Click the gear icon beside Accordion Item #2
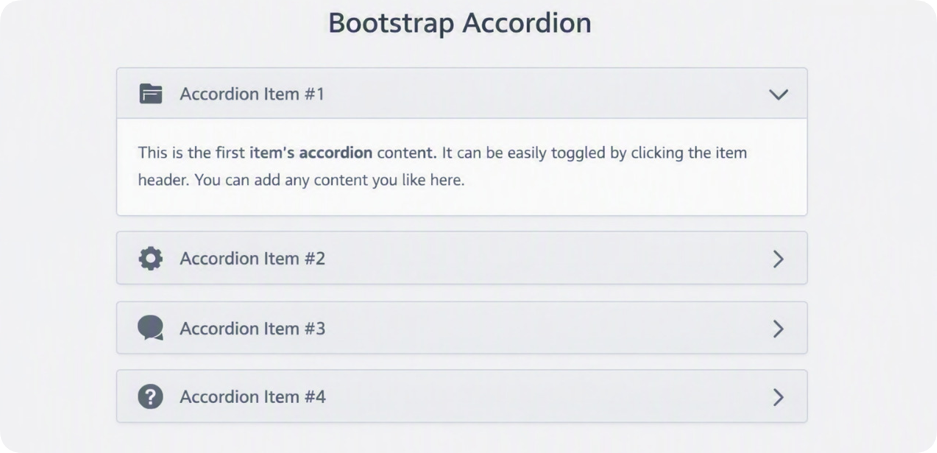 click(151, 259)
